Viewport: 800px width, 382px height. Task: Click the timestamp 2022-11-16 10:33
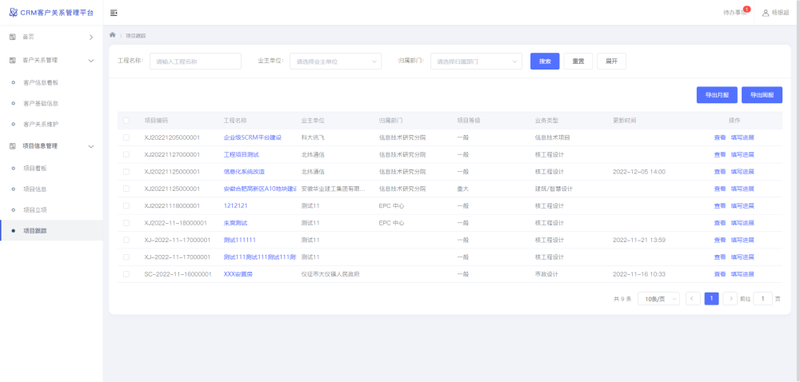[639, 274]
